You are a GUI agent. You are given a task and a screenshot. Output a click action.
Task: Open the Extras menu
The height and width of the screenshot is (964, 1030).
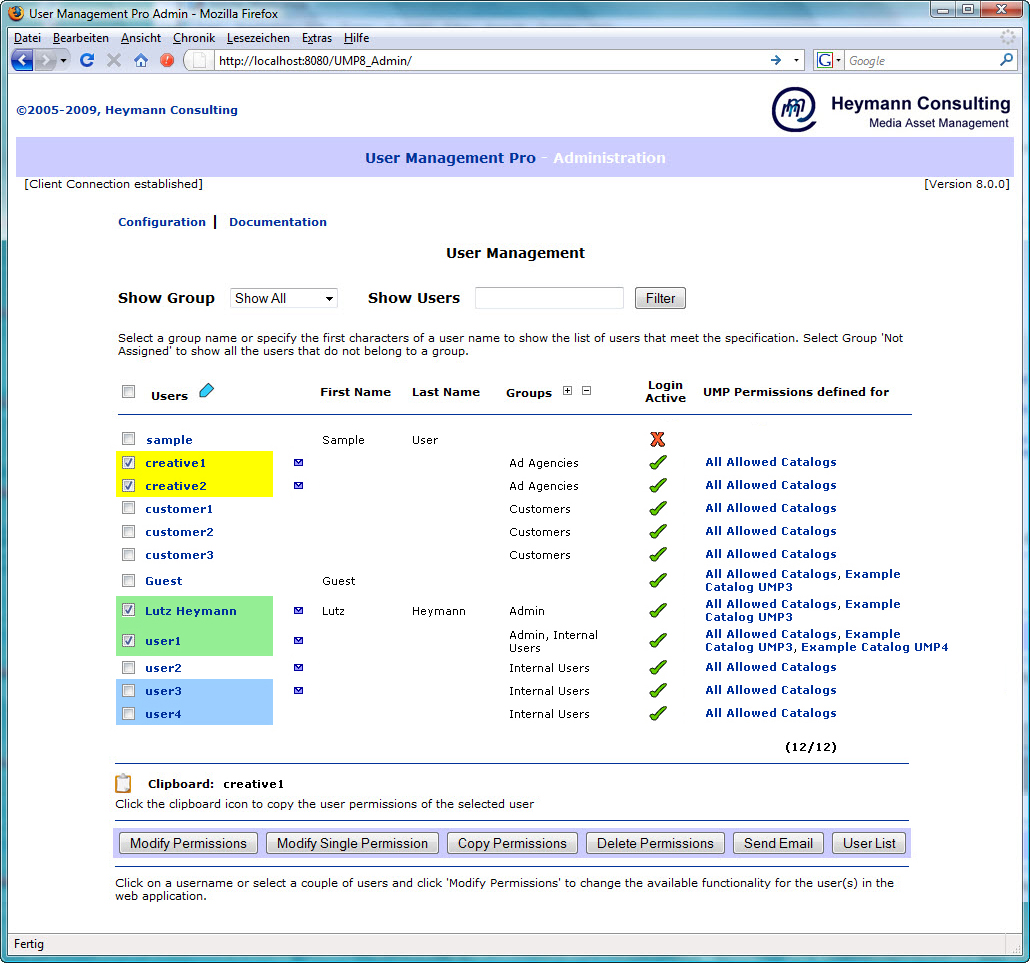[317, 38]
